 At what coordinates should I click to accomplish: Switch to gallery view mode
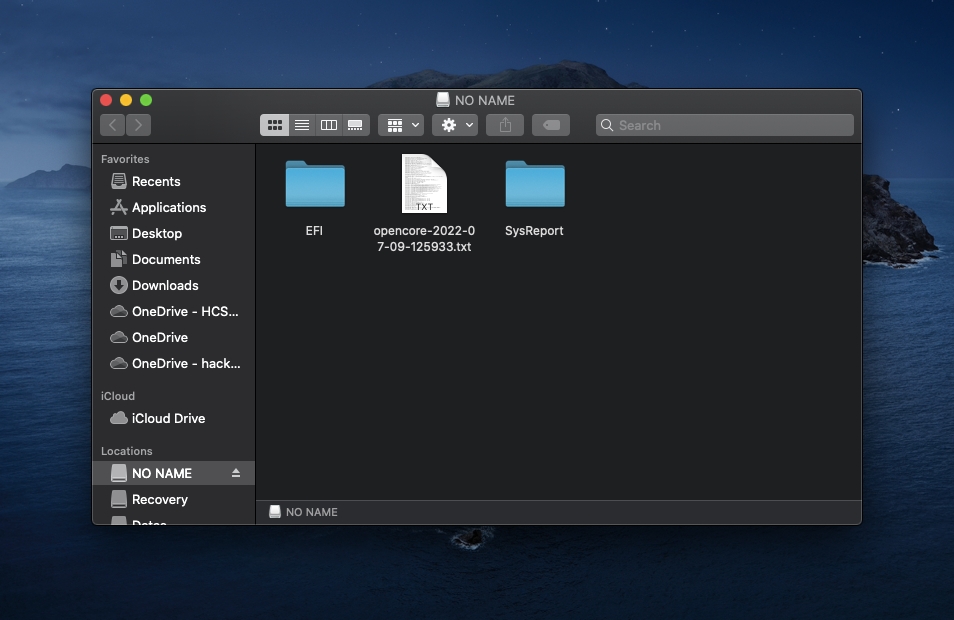click(355, 125)
